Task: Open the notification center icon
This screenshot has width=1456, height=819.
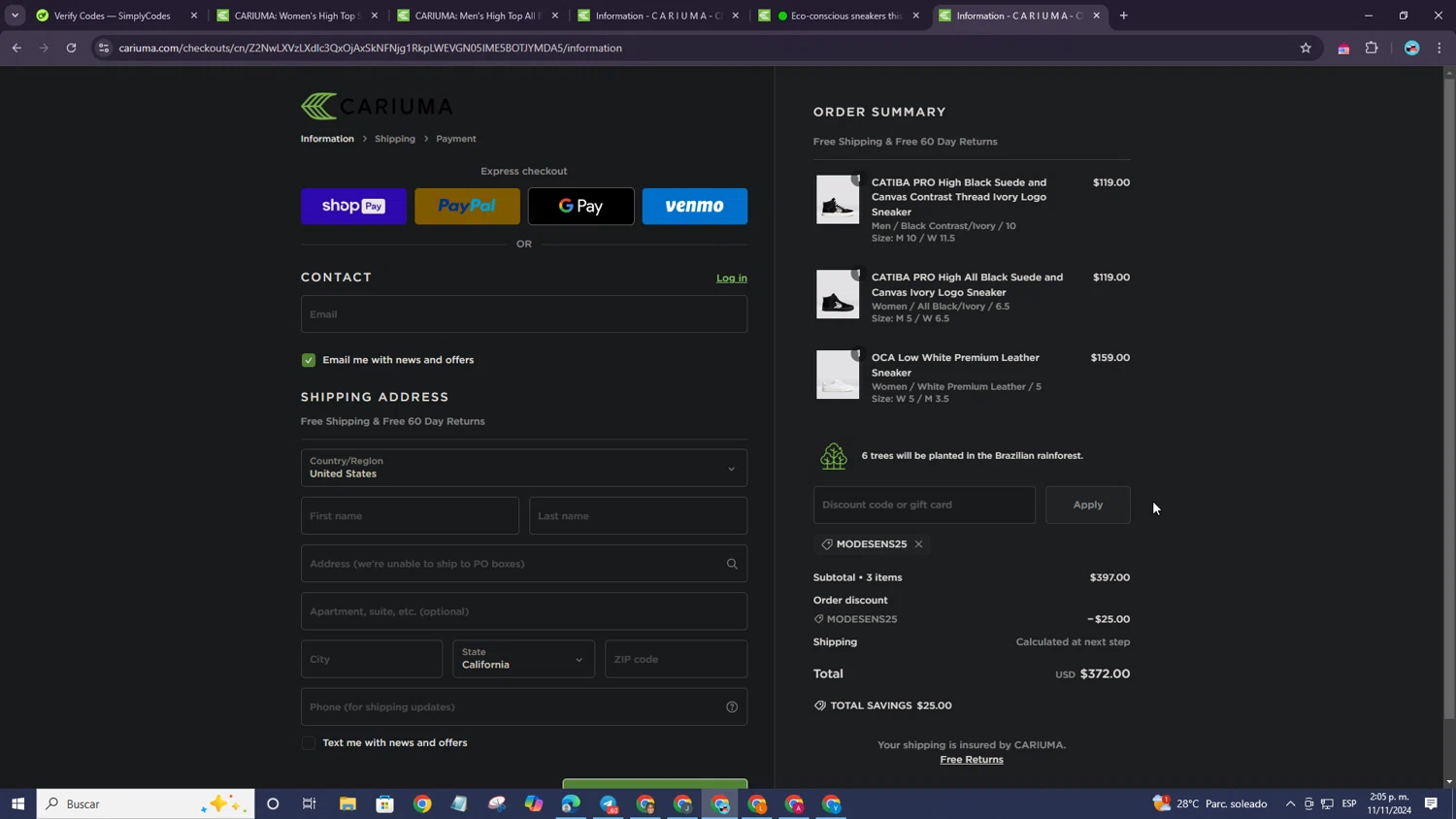Action: (1431, 803)
